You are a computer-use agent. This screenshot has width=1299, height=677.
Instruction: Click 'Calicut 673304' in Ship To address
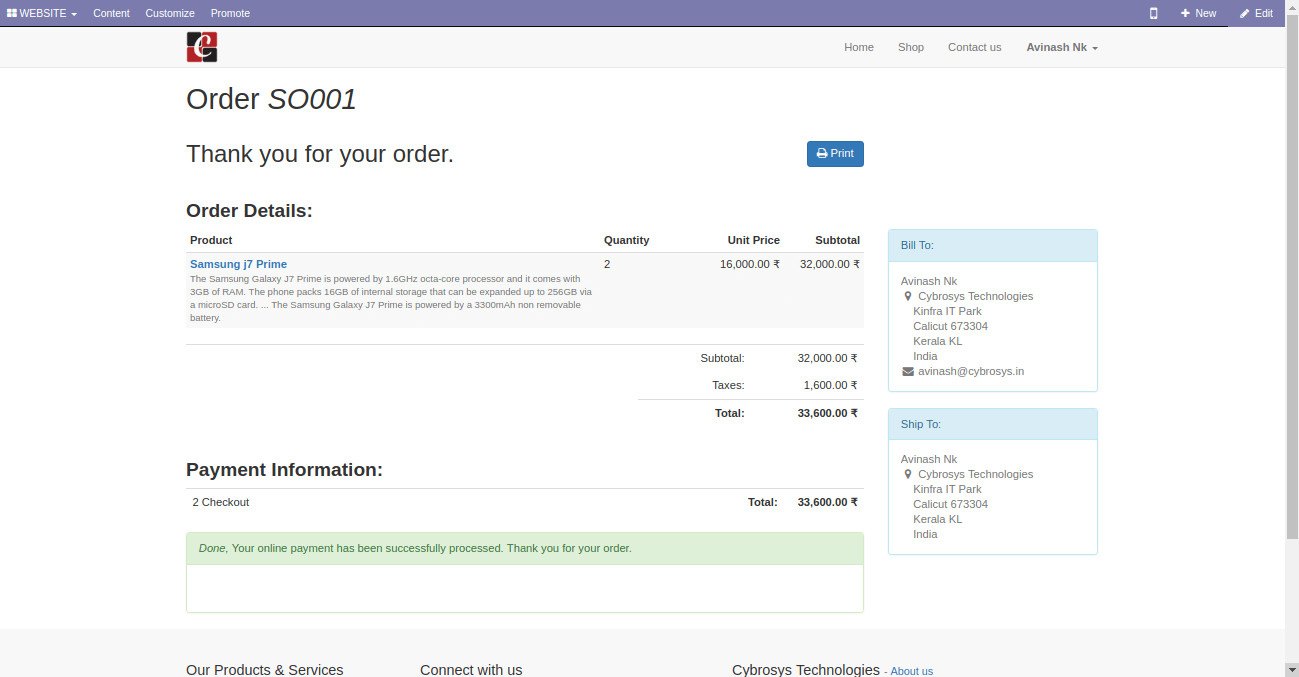[950, 504]
